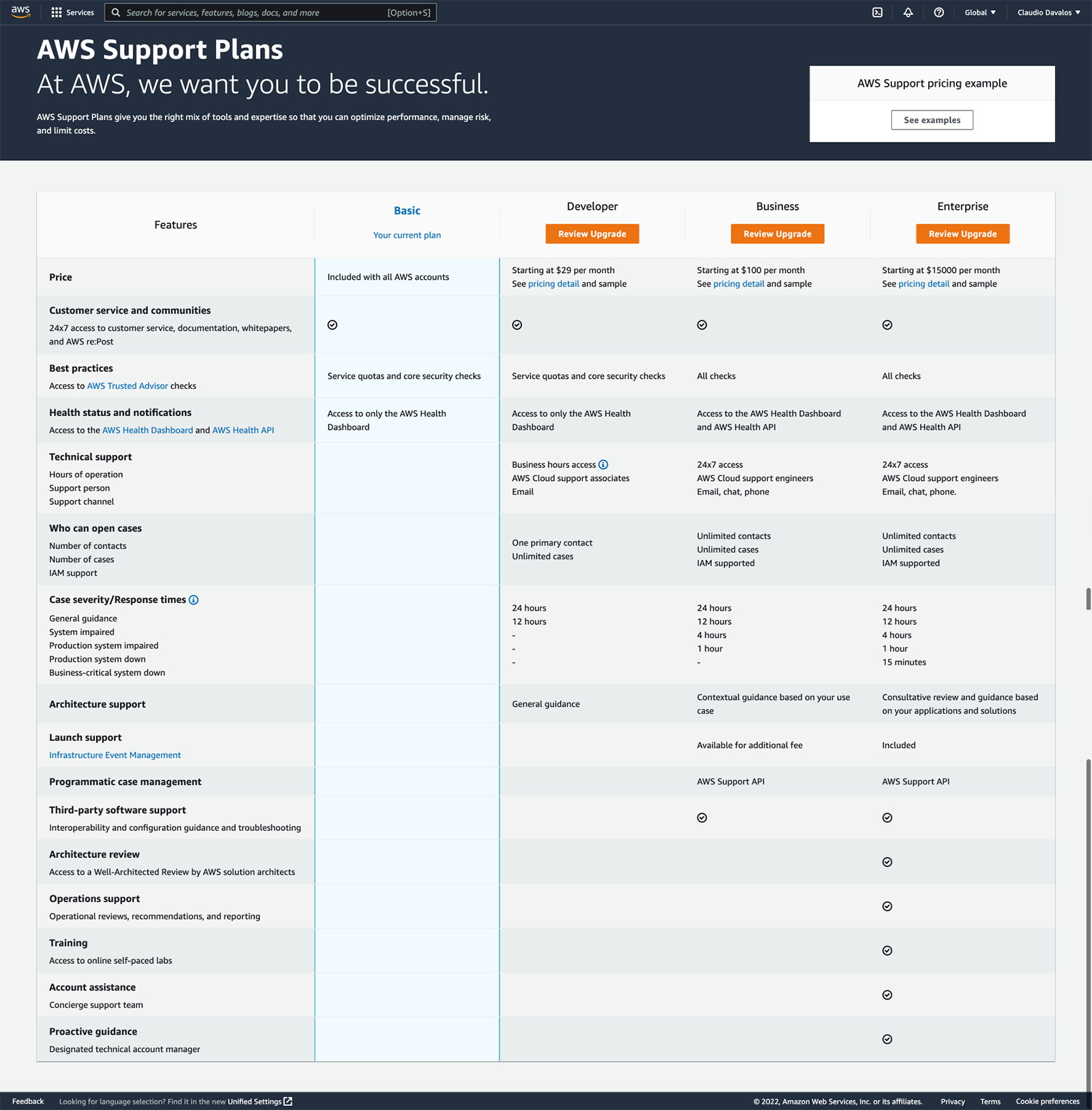The image size is (1092, 1110).
Task: Click Review Upgrade under Enterprise
Action: click(963, 234)
